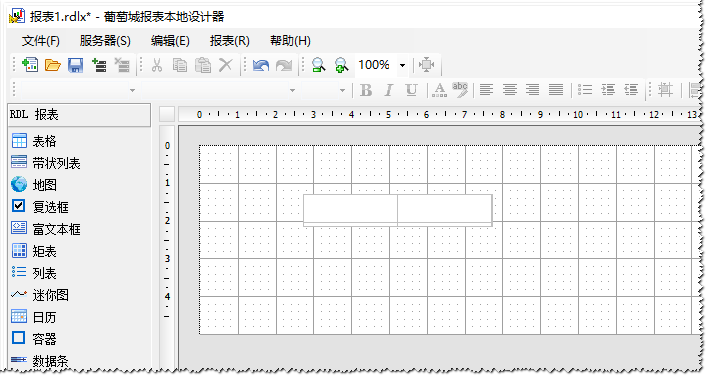Align text right
Viewport: 713px width, 382px height.
(x=533, y=90)
